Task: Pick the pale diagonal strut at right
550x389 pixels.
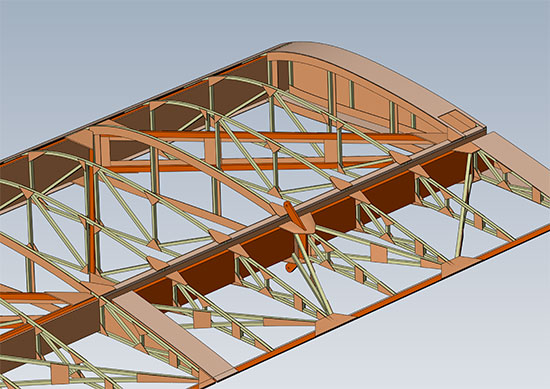Action: pos(463,205)
